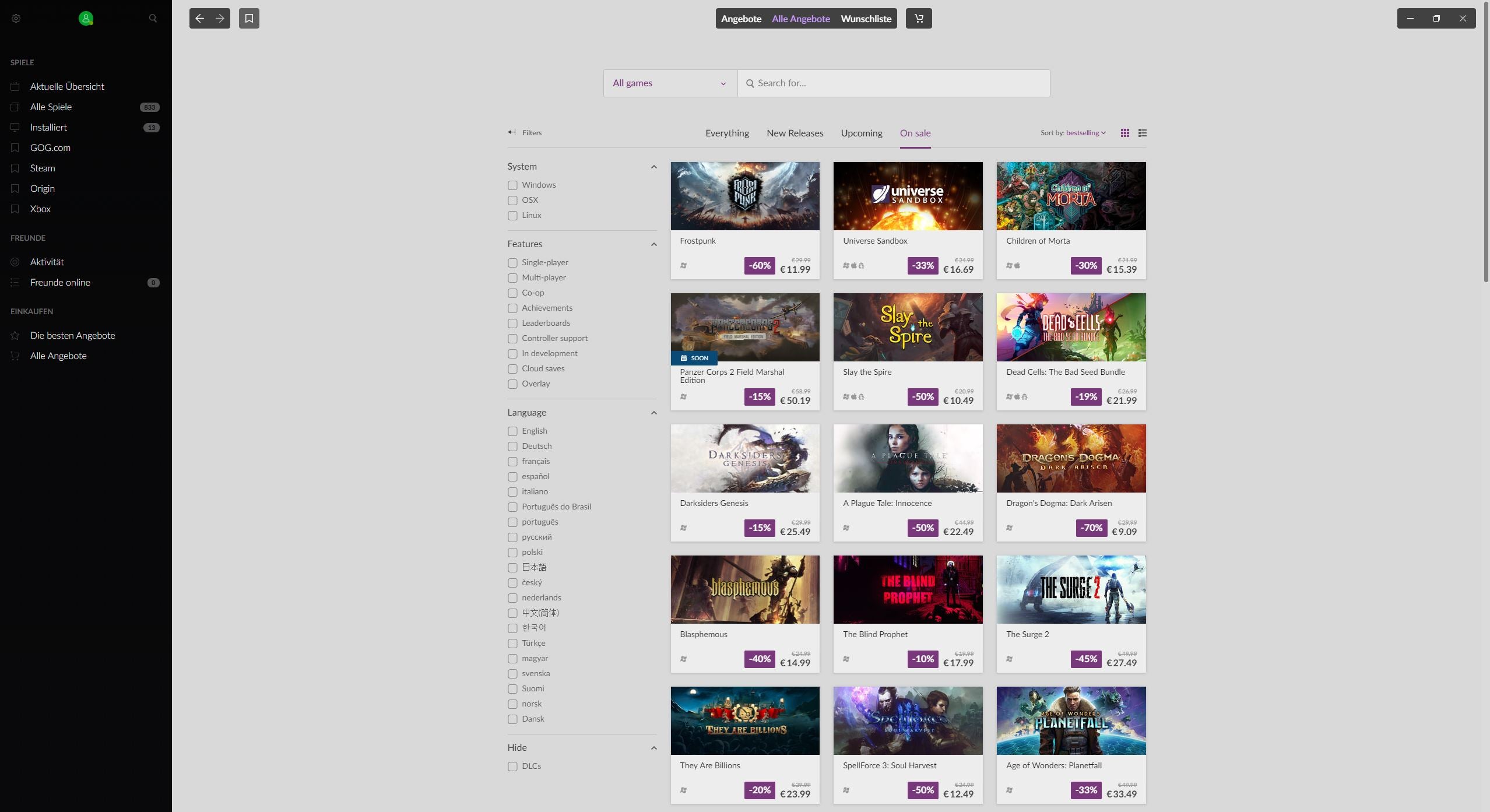Open the sidebar search magnifier
Viewport: 1490px width, 812px height.
click(153, 19)
